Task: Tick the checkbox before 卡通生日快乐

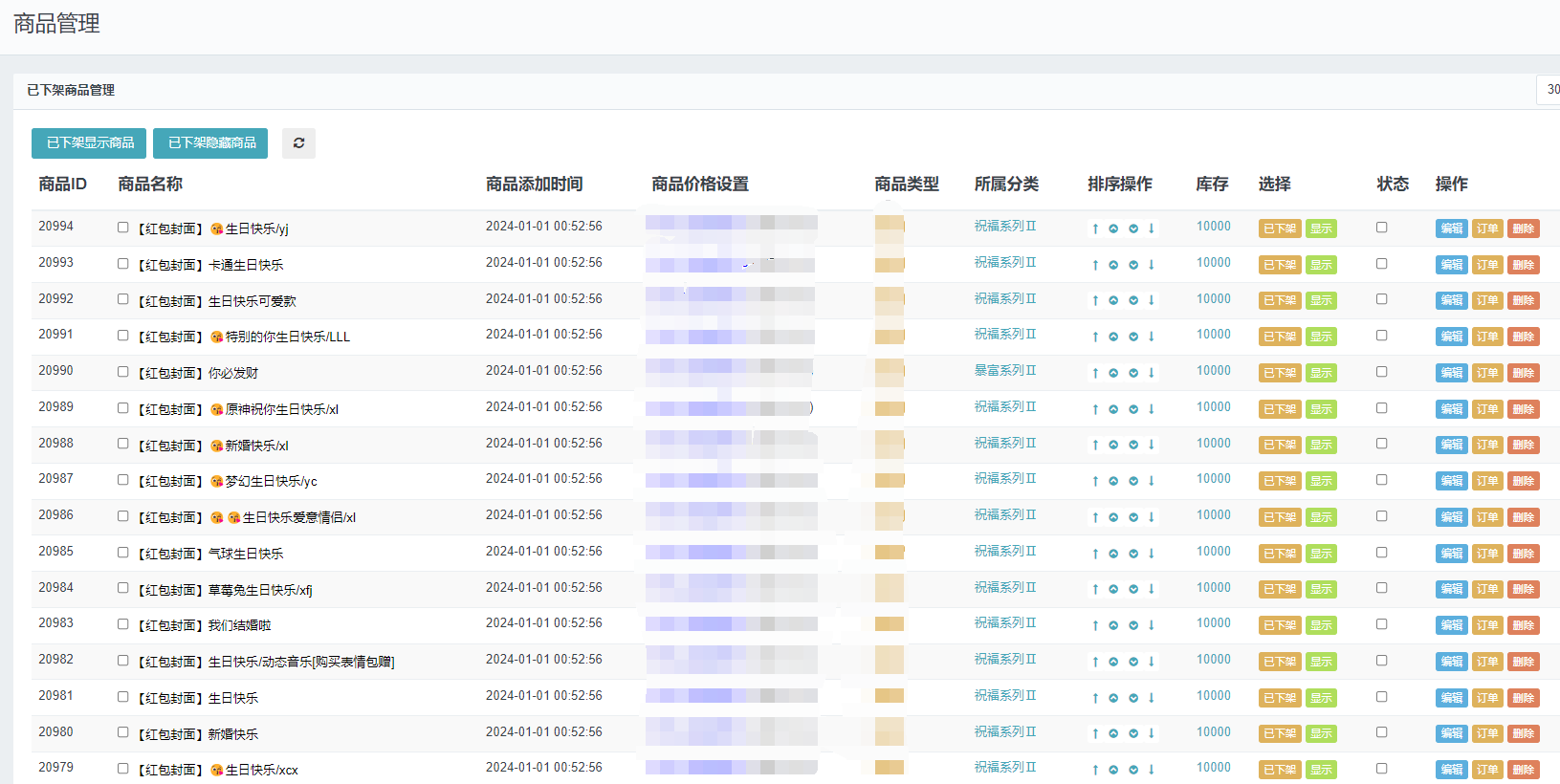Action: tap(122, 264)
